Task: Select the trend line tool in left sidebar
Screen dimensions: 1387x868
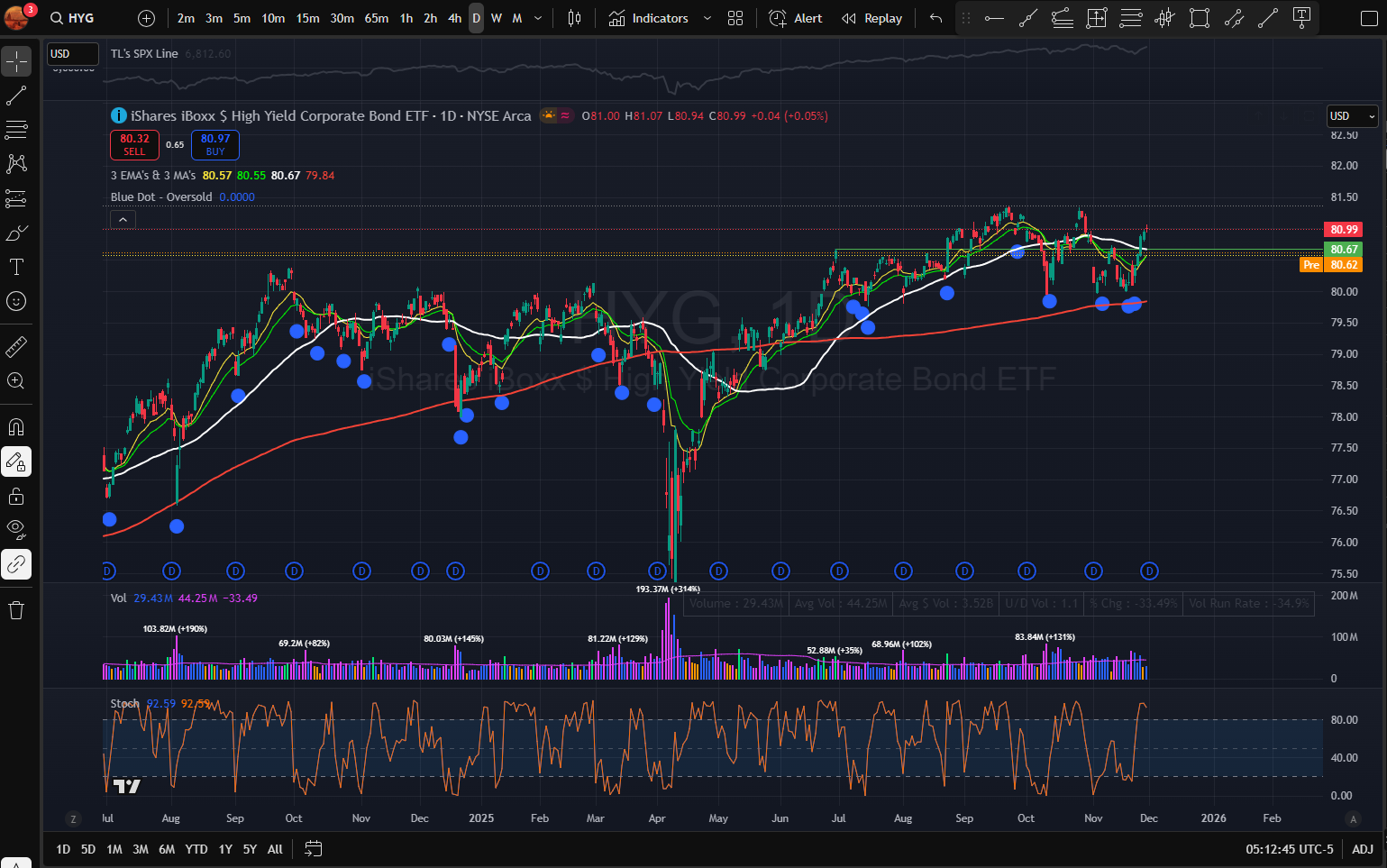Action: tap(16, 96)
